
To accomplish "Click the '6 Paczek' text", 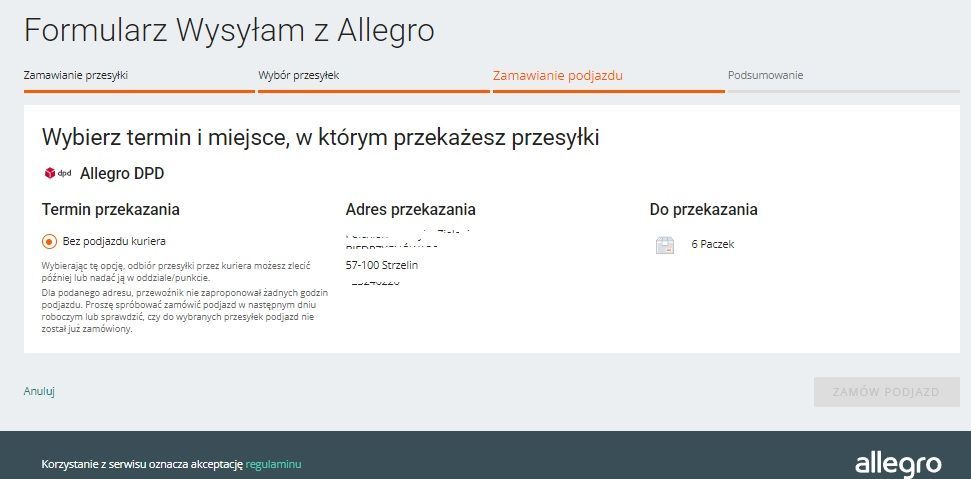I will coord(713,244).
